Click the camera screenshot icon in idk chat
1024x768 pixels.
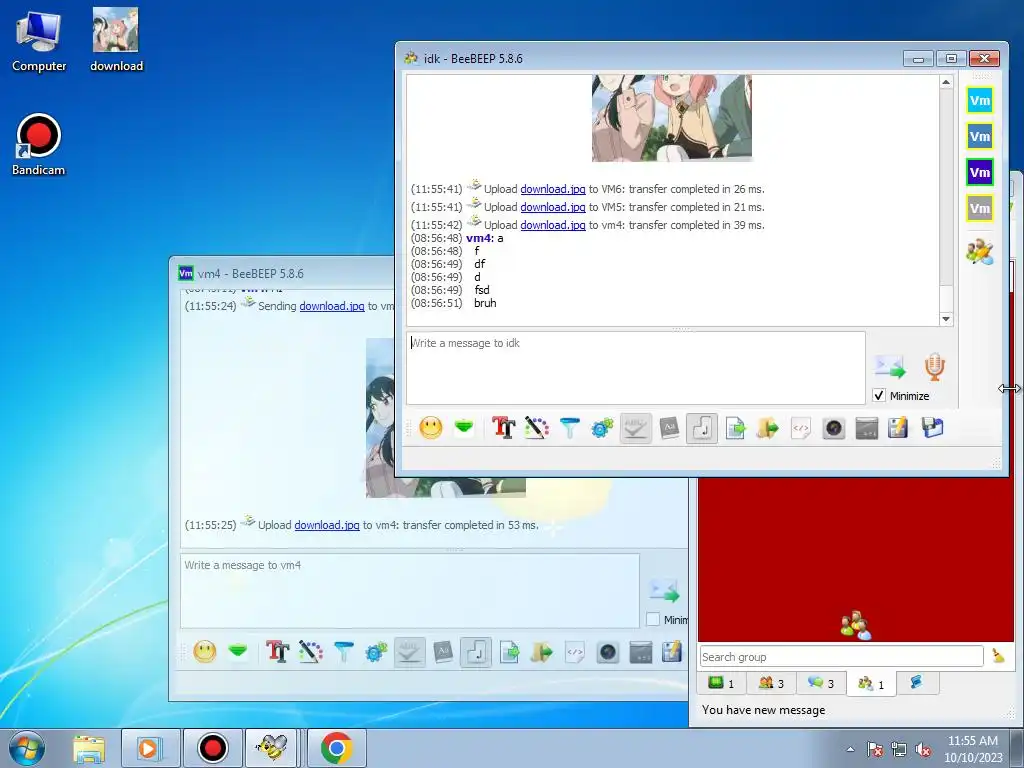(834, 428)
